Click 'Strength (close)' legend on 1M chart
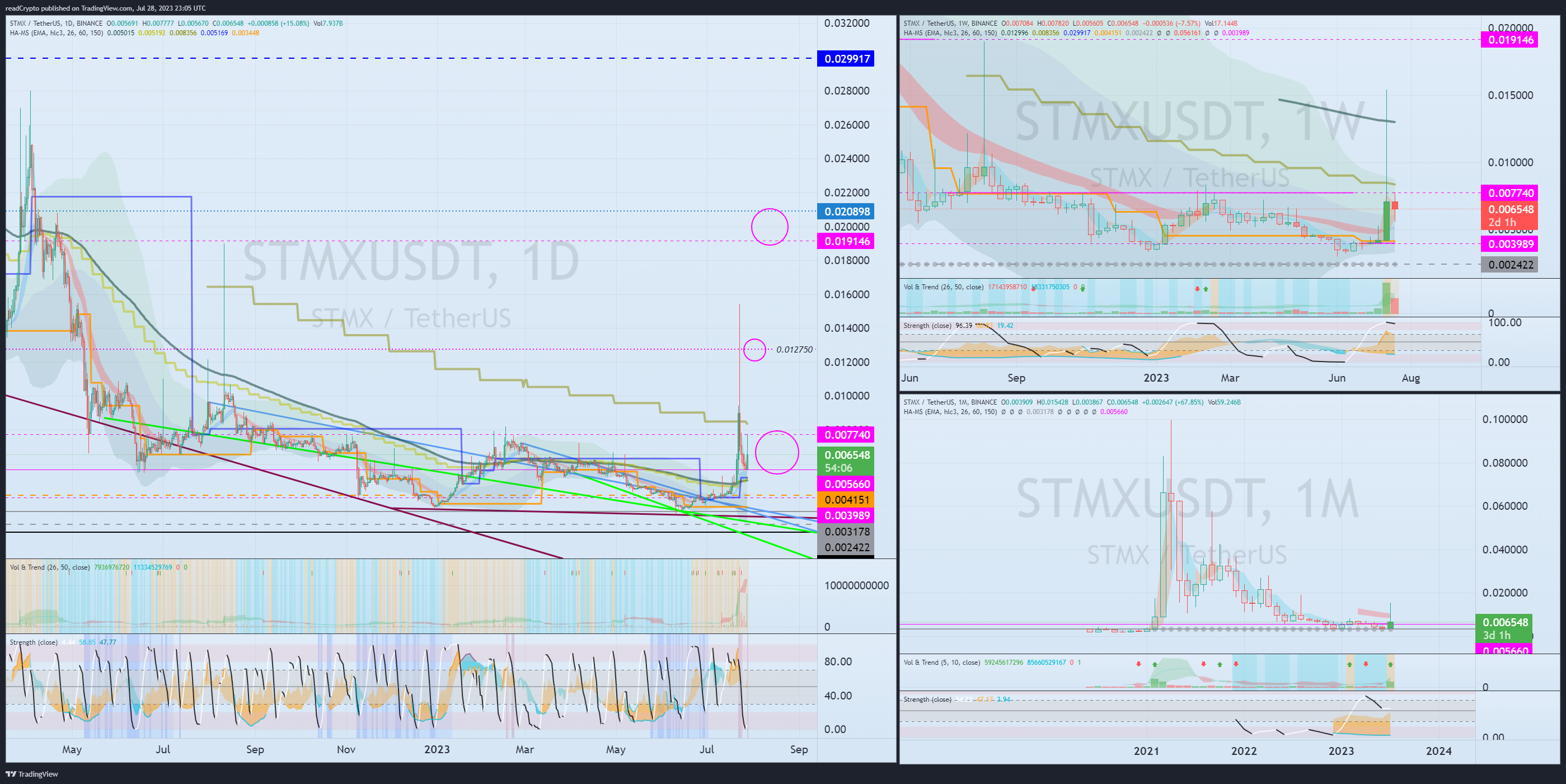Viewport: 1566px width, 784px height. (927, 700)
